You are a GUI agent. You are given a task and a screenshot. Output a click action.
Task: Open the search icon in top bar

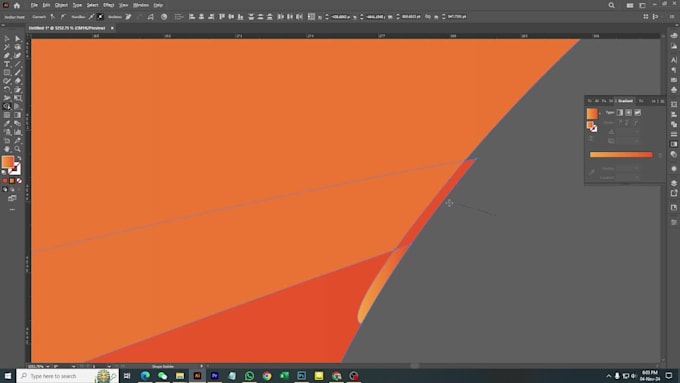[x=611, y=5]
